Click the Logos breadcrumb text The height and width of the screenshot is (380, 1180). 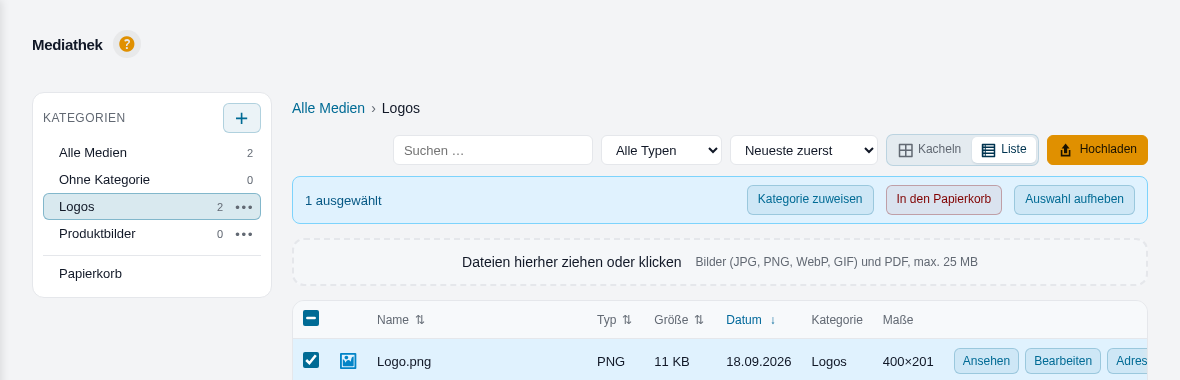[x=401, y=108]
